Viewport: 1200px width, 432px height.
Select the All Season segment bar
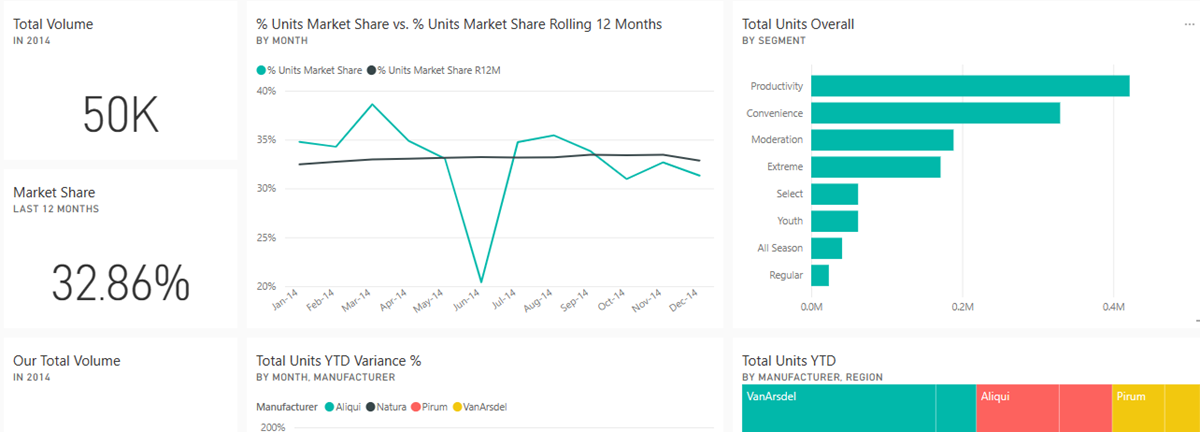(826, 248)
